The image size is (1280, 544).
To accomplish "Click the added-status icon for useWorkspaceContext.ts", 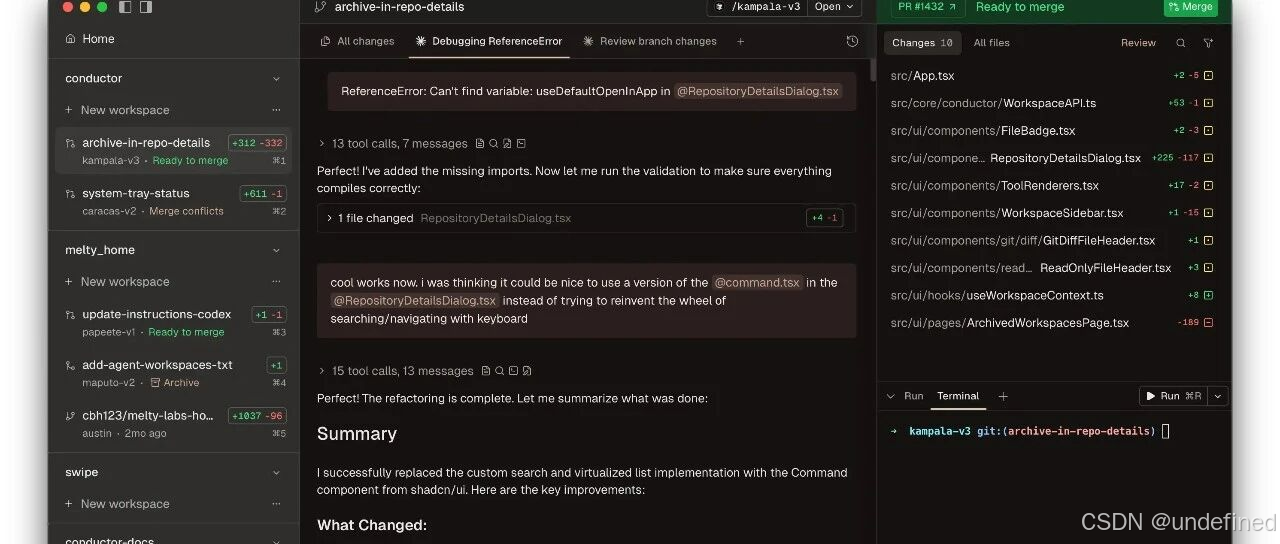I will coord(1208,295).
